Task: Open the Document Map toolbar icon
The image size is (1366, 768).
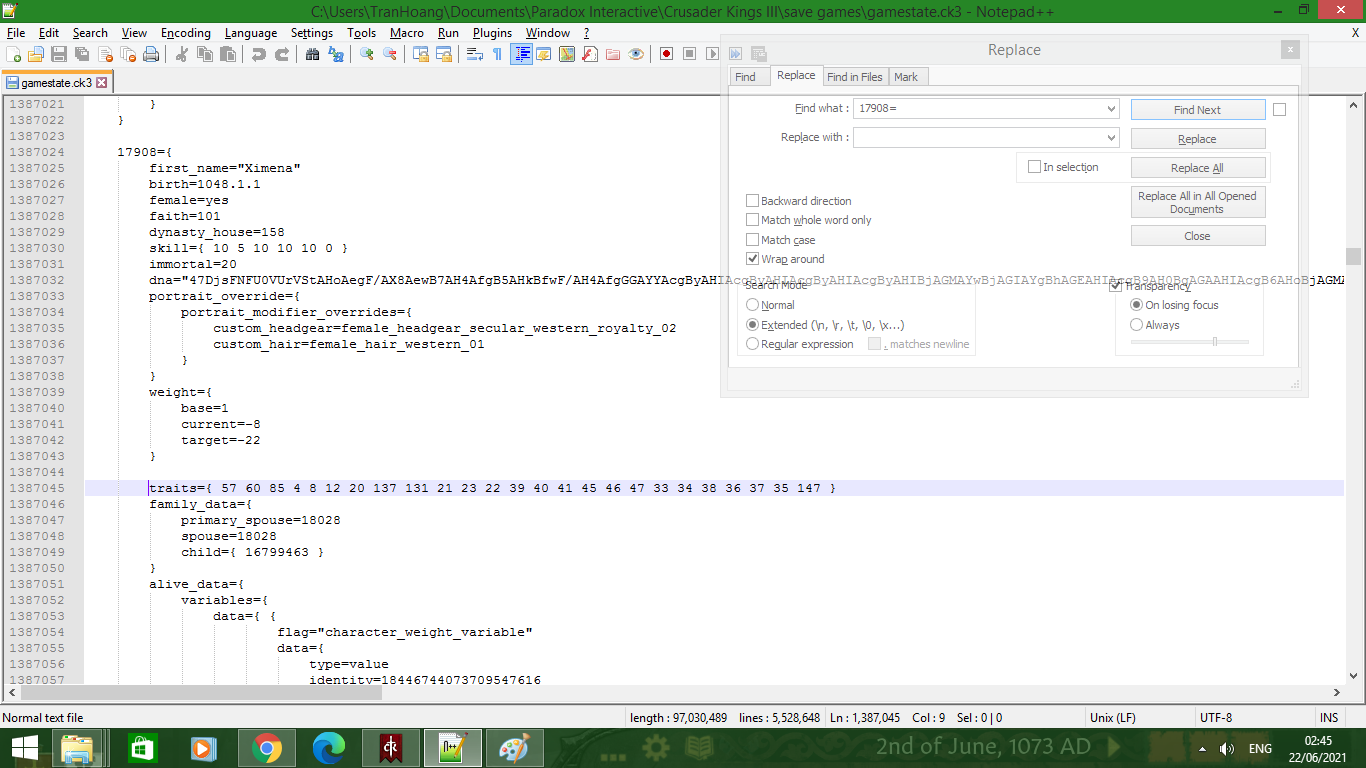Action: click(567, 54)
